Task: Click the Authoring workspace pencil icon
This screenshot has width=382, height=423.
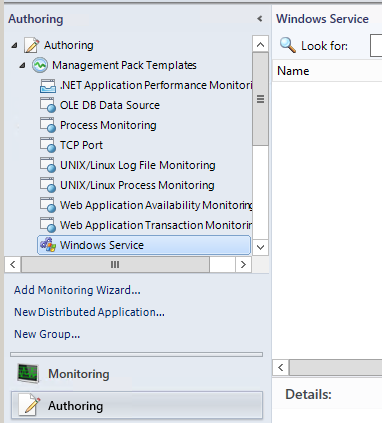Action: pyautogui.click(x=29, y=405)
